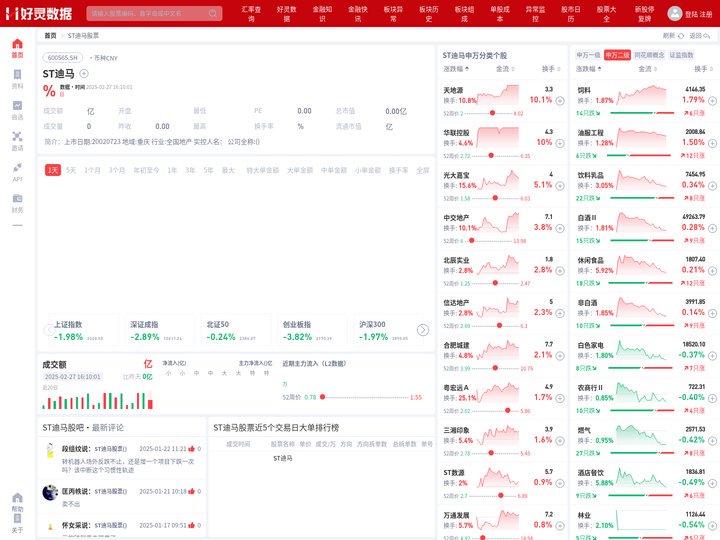Toggle 换手率 chart series
Viewport: 720px width, 540px height.
pyautogui.click(x=399, y=170)
